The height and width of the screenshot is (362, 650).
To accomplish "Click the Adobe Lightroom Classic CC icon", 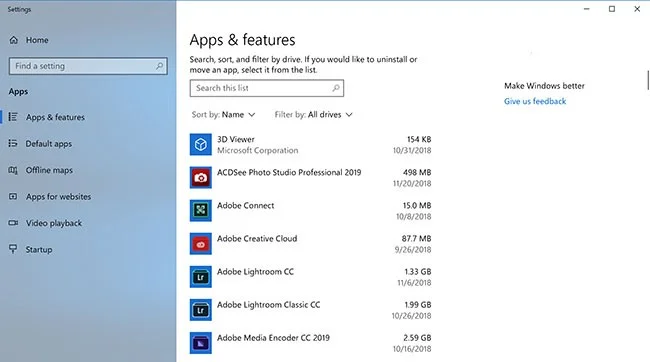I will [201, 310].
